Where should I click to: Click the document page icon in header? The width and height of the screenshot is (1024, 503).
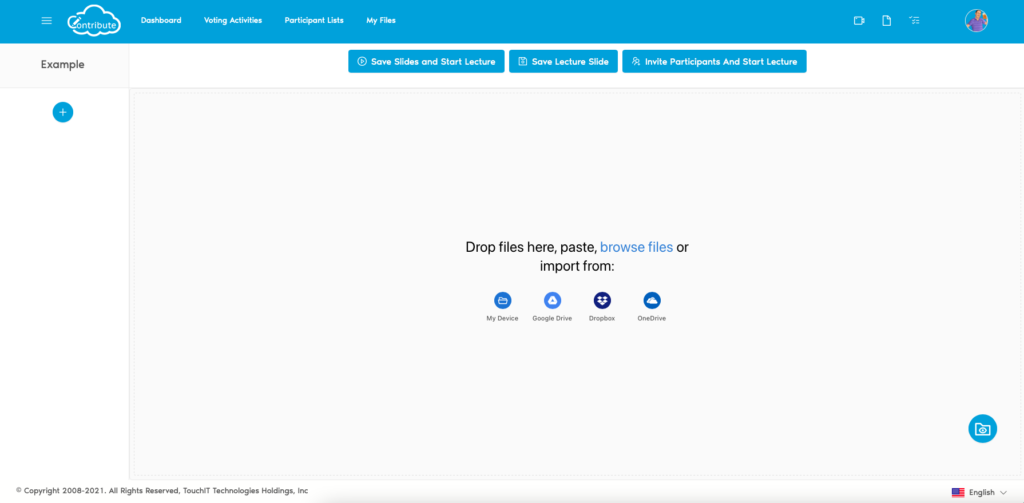pyautogui.click(x=886, y=21)
